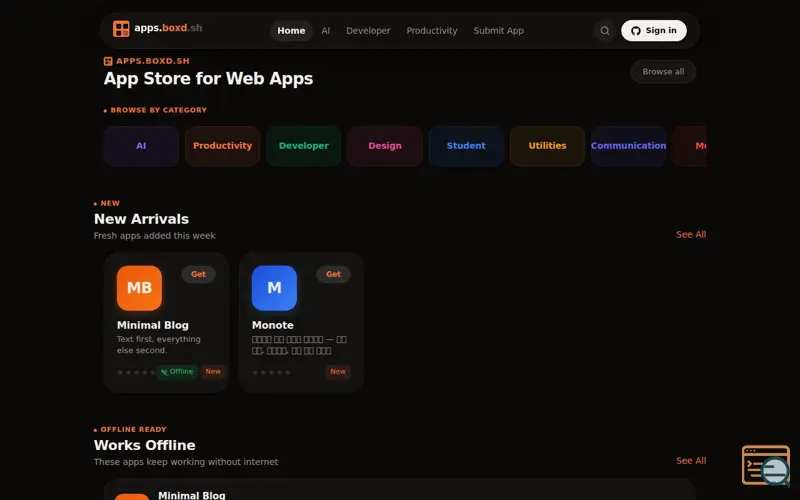Image resolution: width=800 pixels, height=500 pixels.
Task: See All Works Offline apps link
Action: coord(691,461)
